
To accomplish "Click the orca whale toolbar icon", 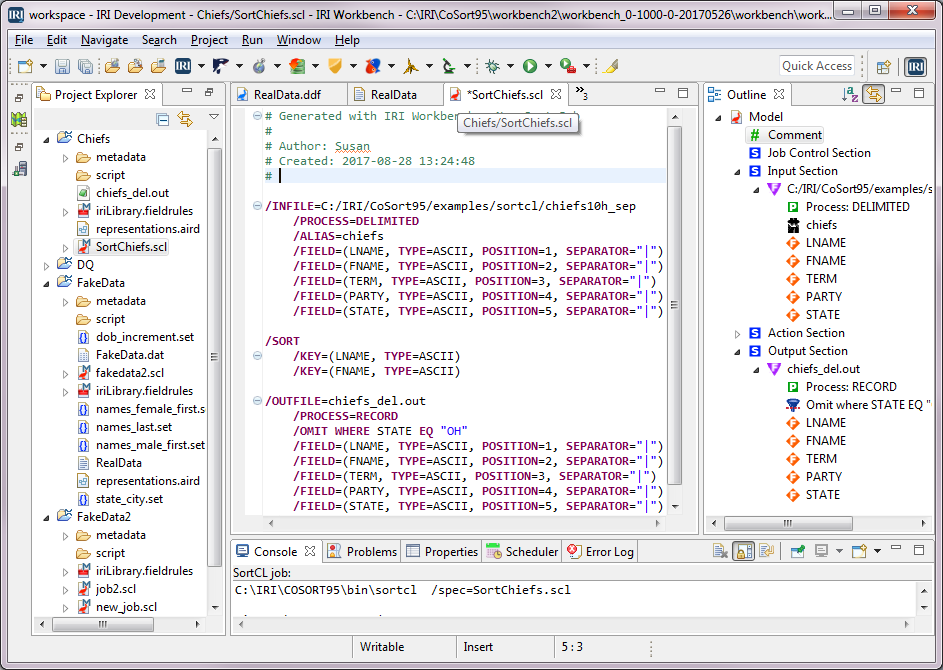I will [x=221, y=66].
